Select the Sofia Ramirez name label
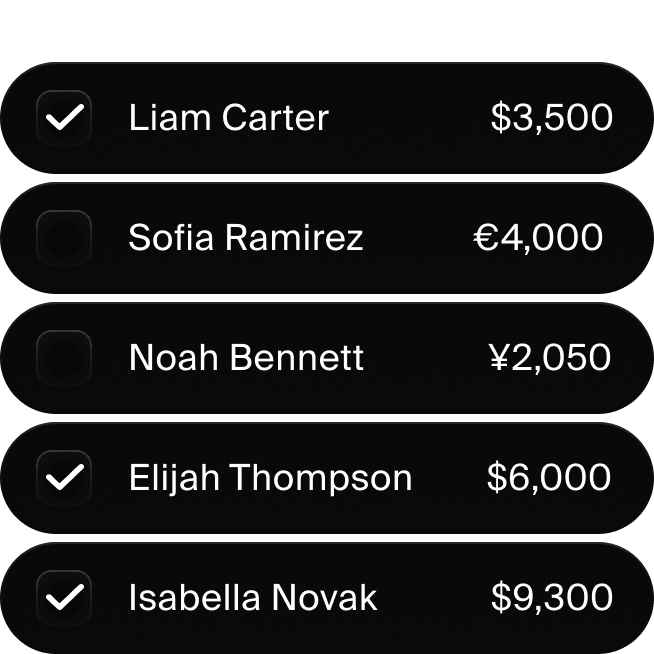The image size is (654, 654). (245, 238)
